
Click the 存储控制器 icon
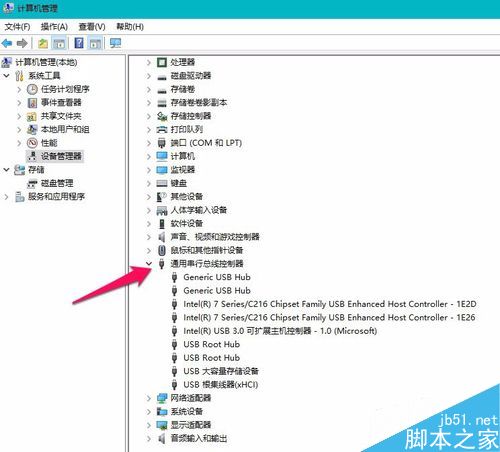coord(162,116)
